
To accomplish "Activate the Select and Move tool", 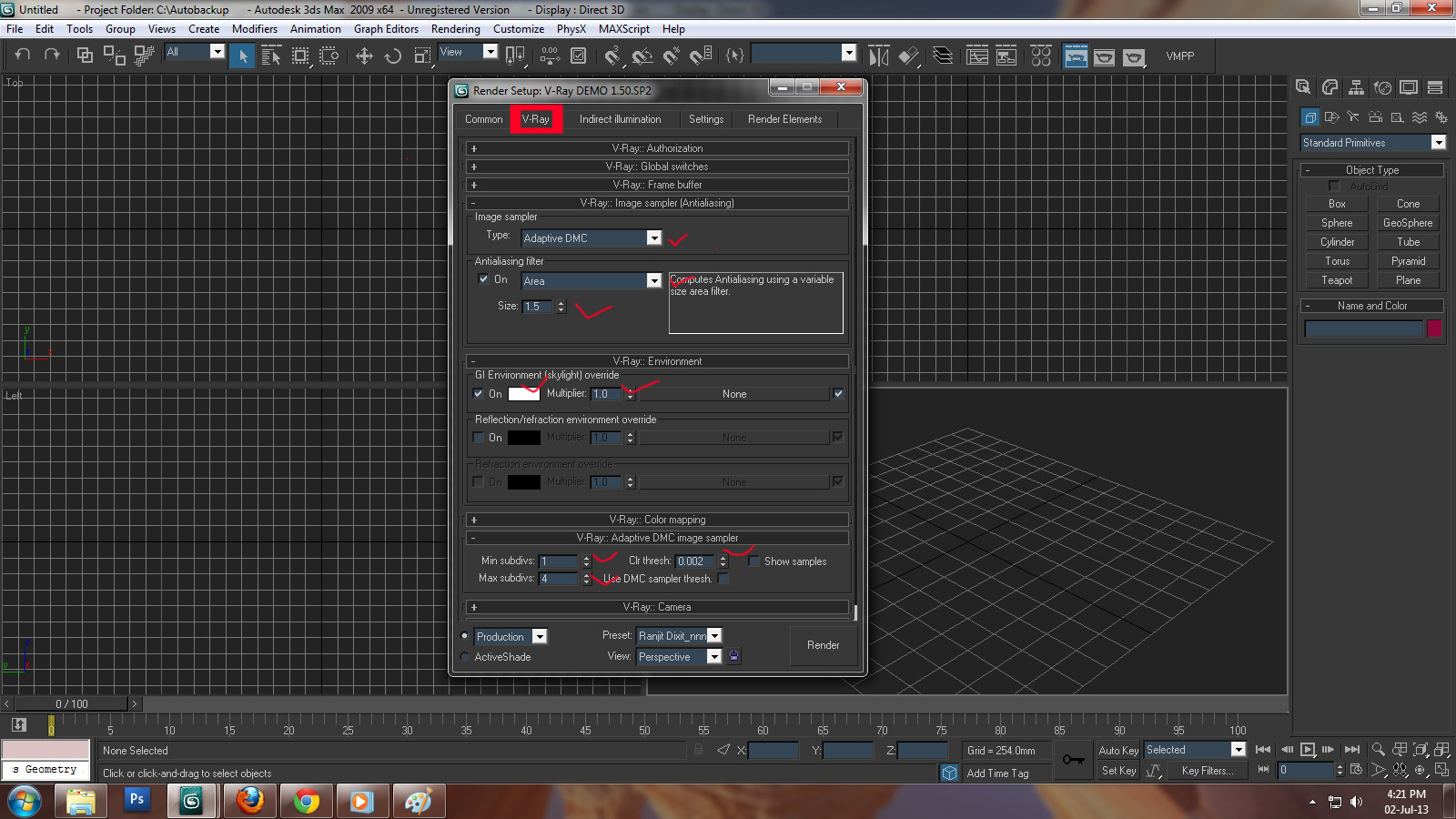I will coord(364,56).
